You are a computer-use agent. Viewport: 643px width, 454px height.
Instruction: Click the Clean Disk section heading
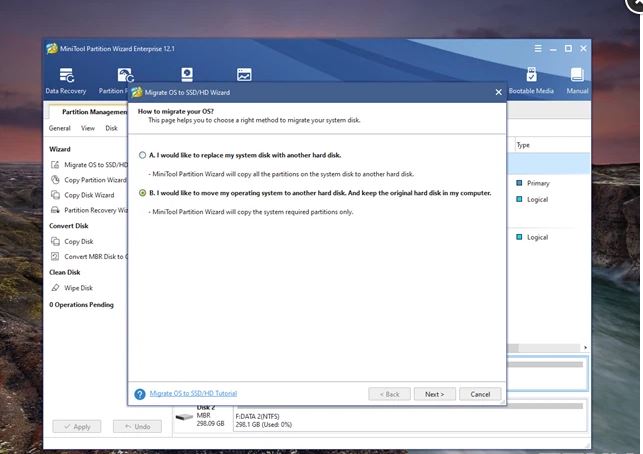pos(64,272)
